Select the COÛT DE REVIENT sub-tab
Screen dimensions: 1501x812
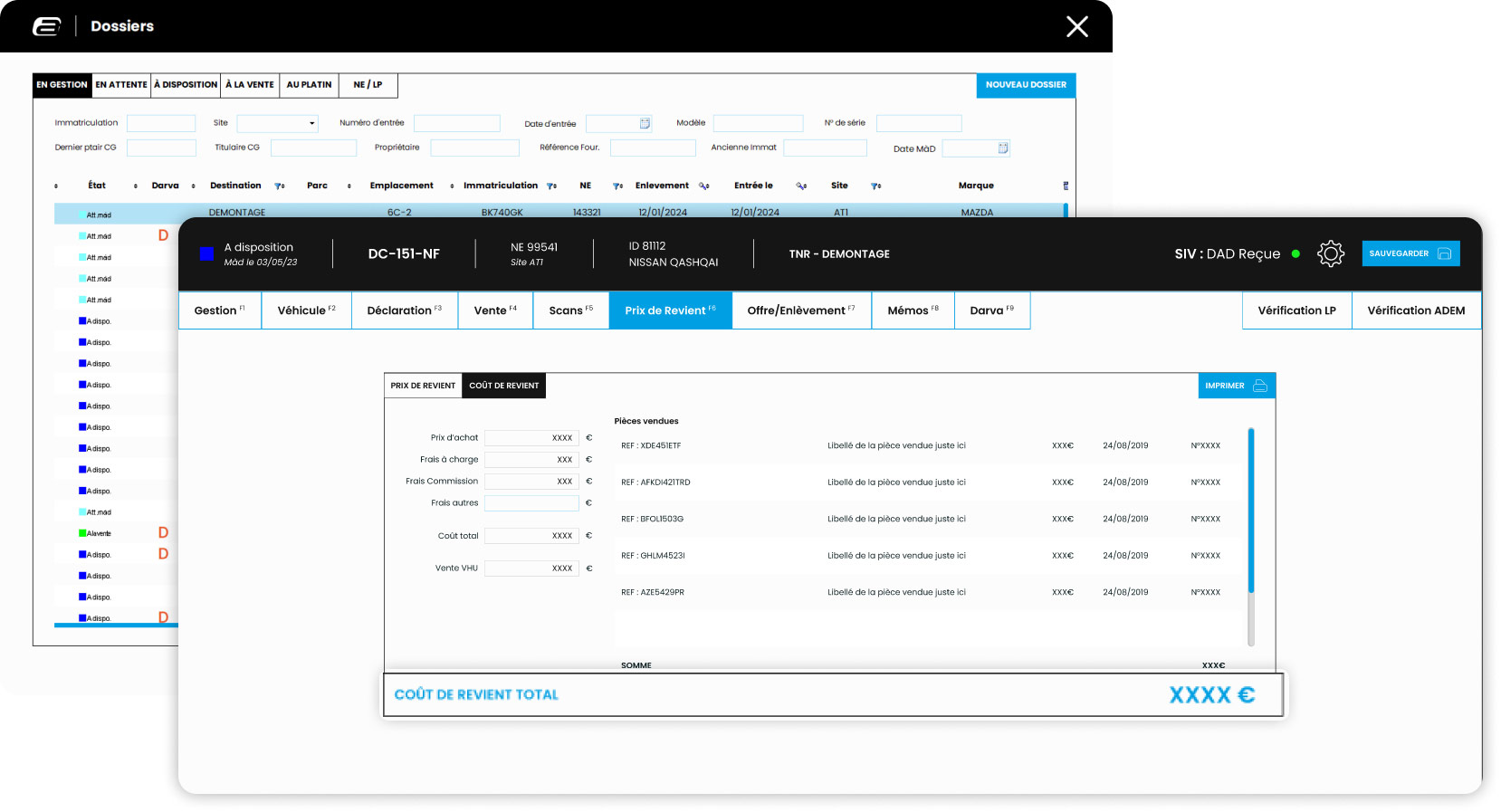504,386
